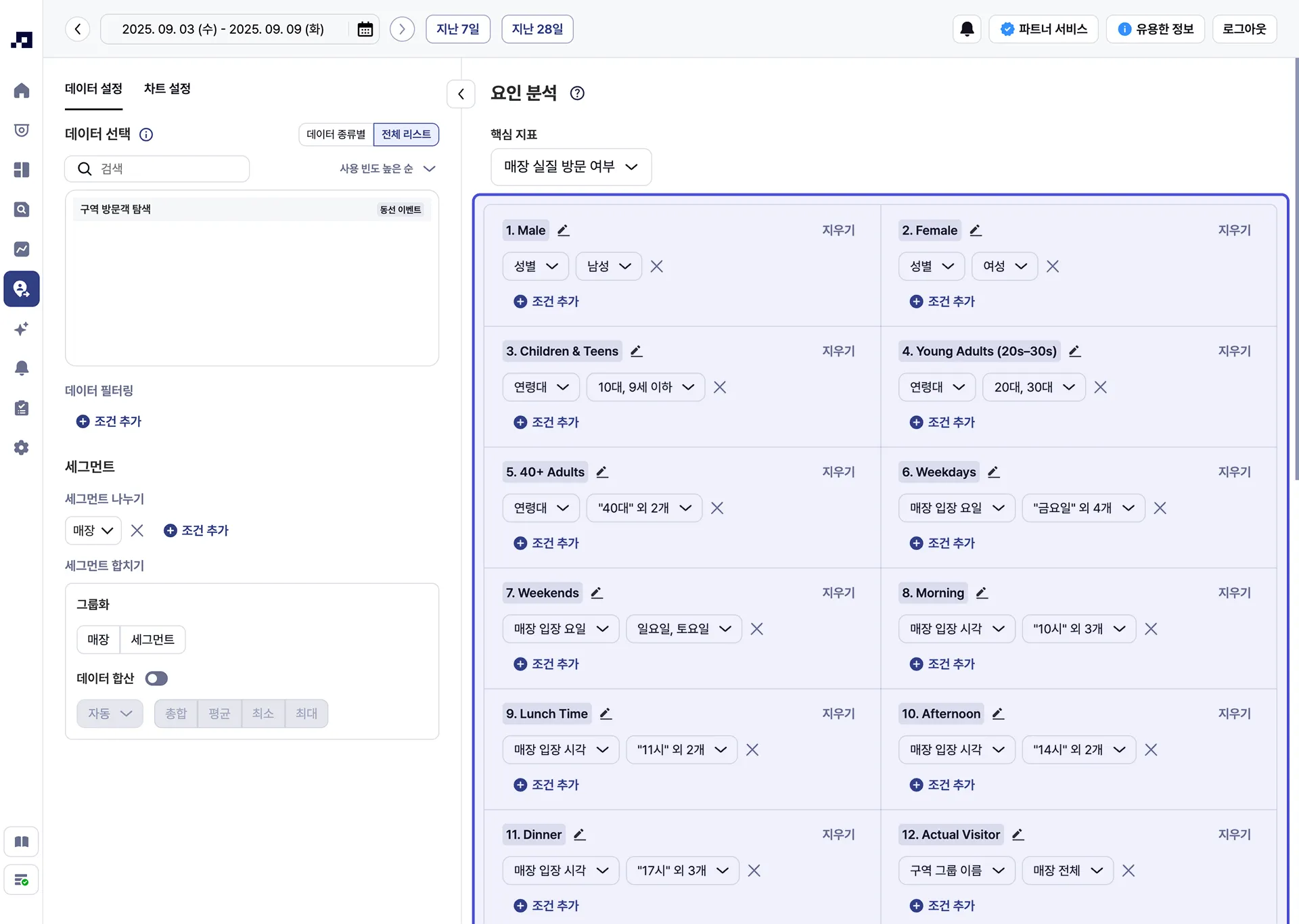Select the 데이터 설정 tab
The width and height of the screenshot is (1299, 924).
(93, 89)
